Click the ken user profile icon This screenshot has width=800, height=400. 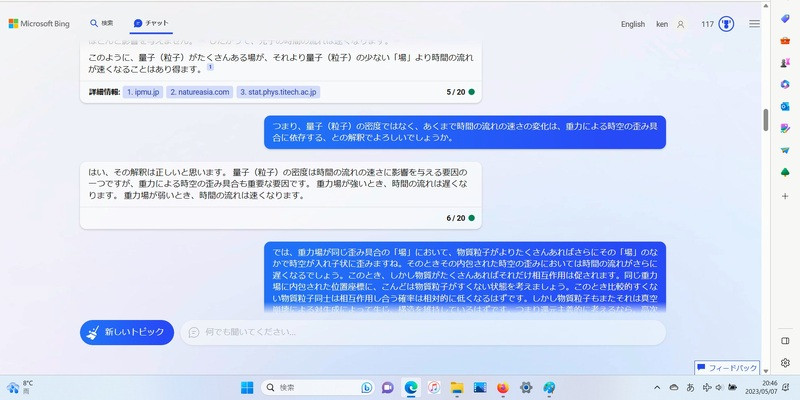(680, 23)
